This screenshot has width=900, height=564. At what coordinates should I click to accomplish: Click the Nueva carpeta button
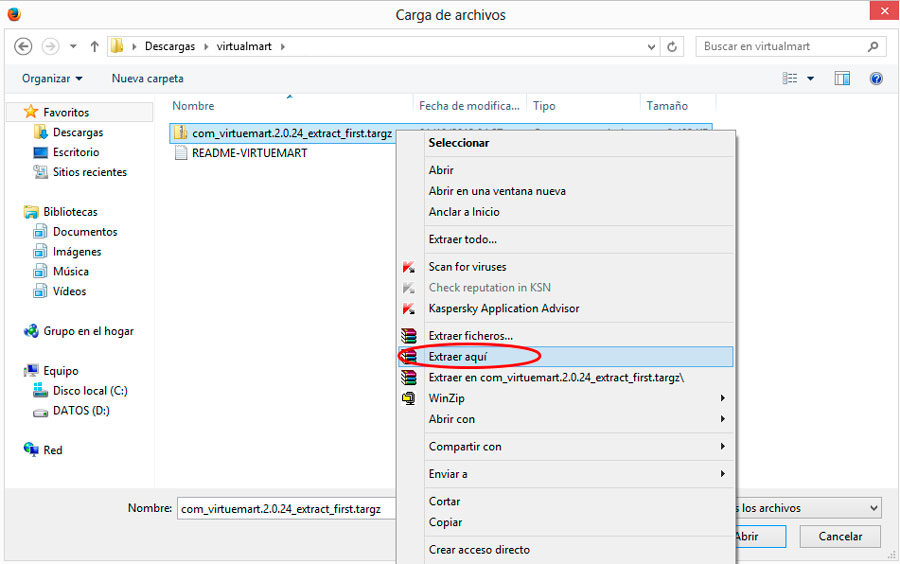(147, 78)
